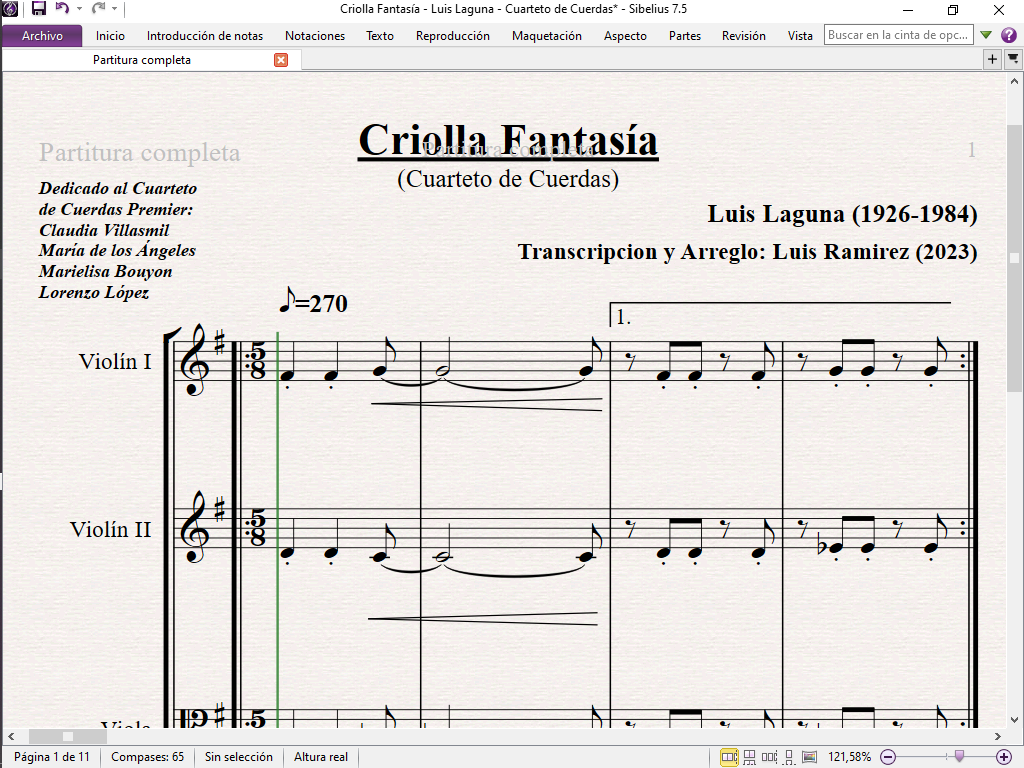
Task: Select the composer text Luis Laguna (1926-1984)
Action: click(x=842, y=214)
